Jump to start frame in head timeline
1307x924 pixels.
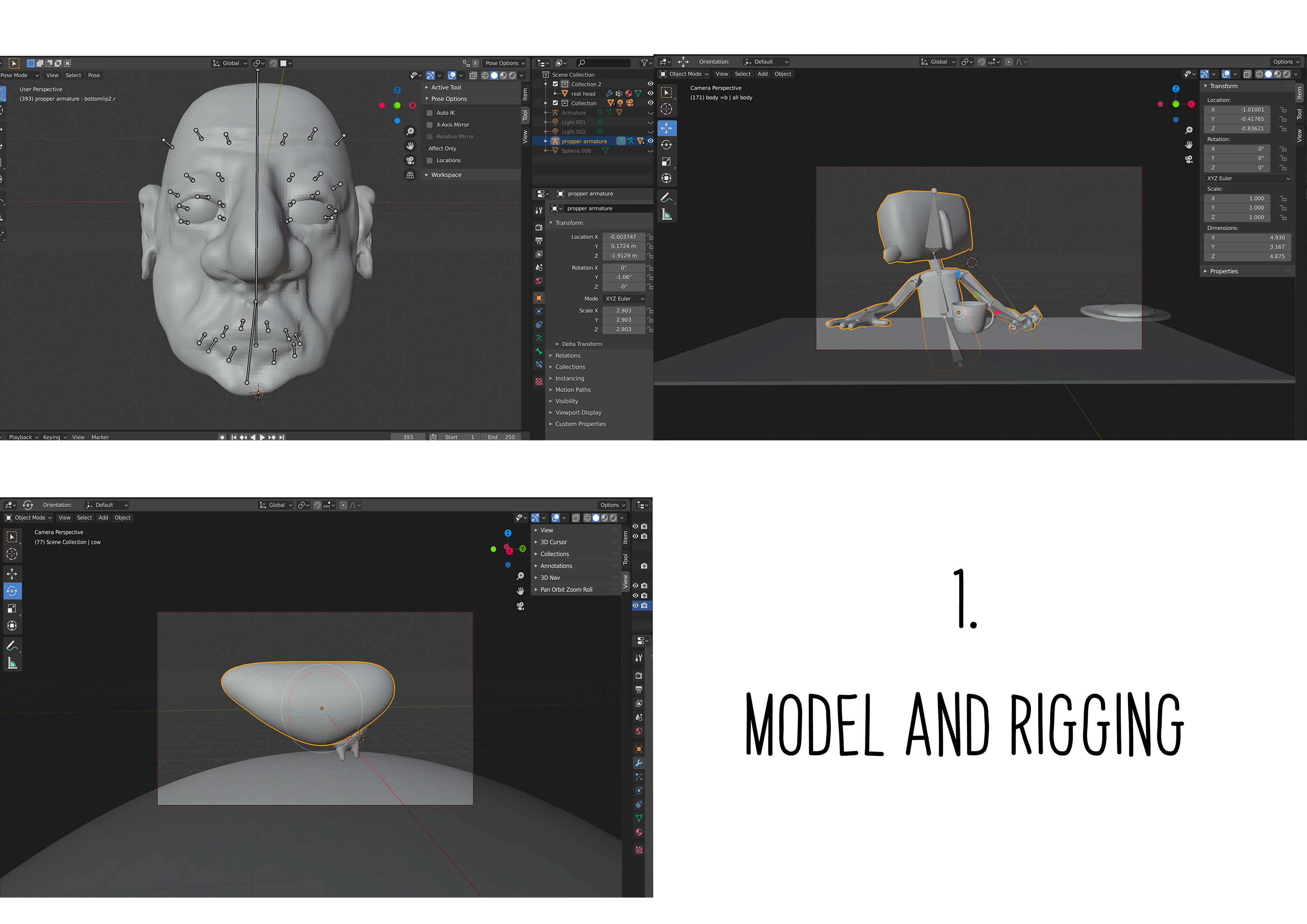click(x=233, y=437)
